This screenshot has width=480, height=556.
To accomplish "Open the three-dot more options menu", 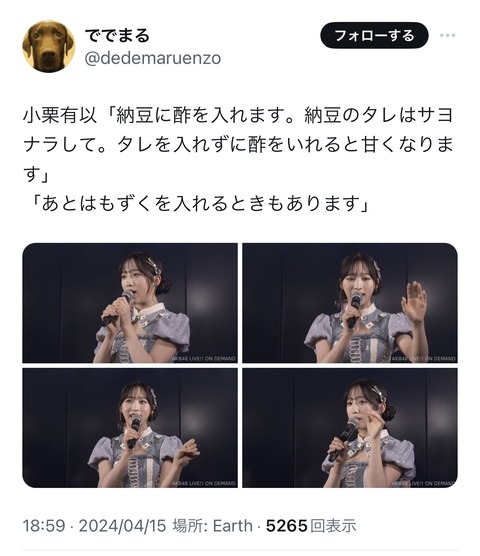I will [447, 35].
